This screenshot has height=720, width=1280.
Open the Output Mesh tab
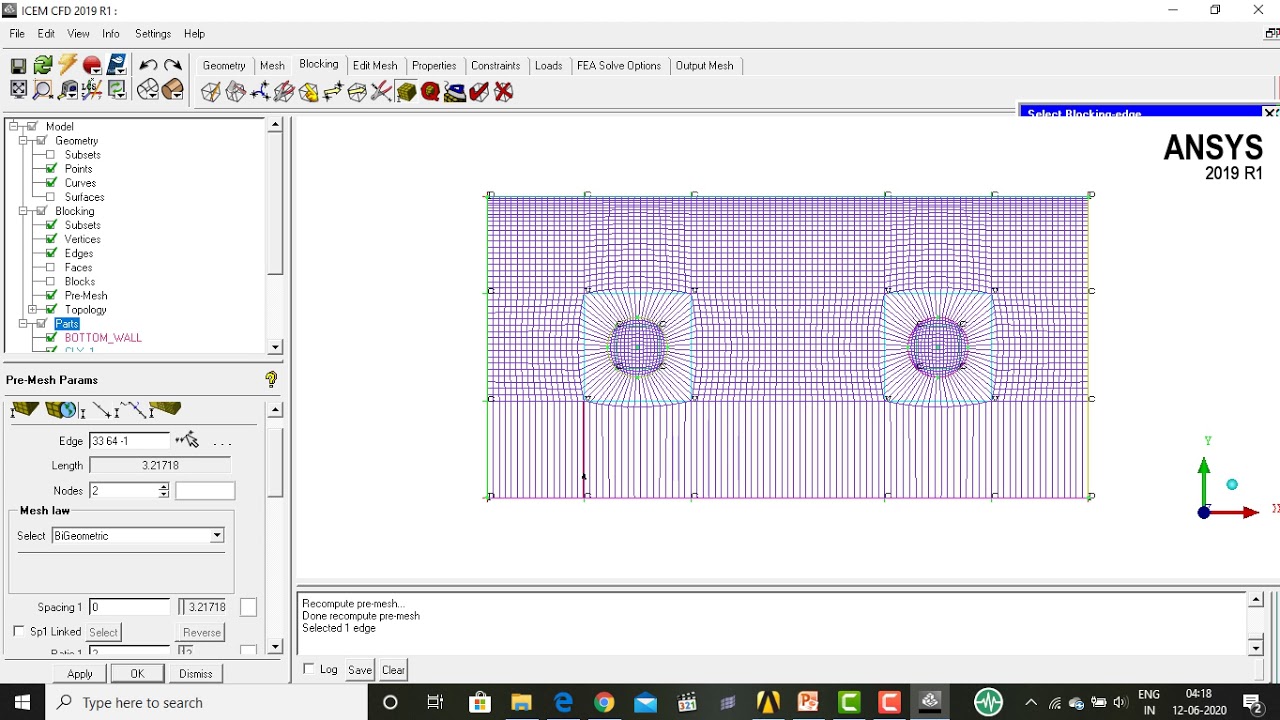coord(704,65)
